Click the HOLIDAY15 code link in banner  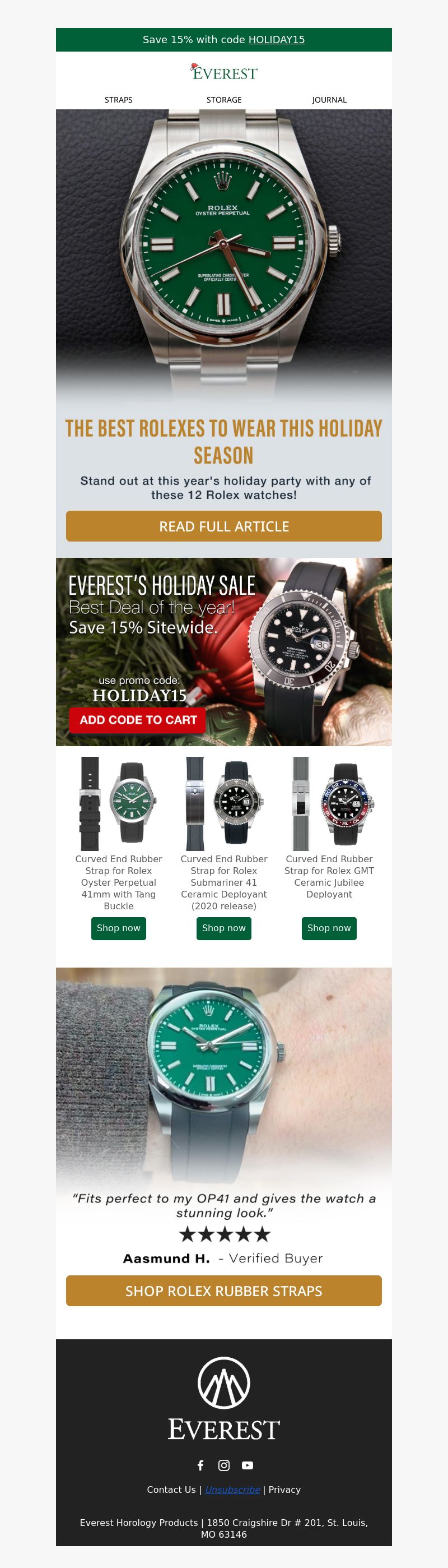click(x=277, y=40)
